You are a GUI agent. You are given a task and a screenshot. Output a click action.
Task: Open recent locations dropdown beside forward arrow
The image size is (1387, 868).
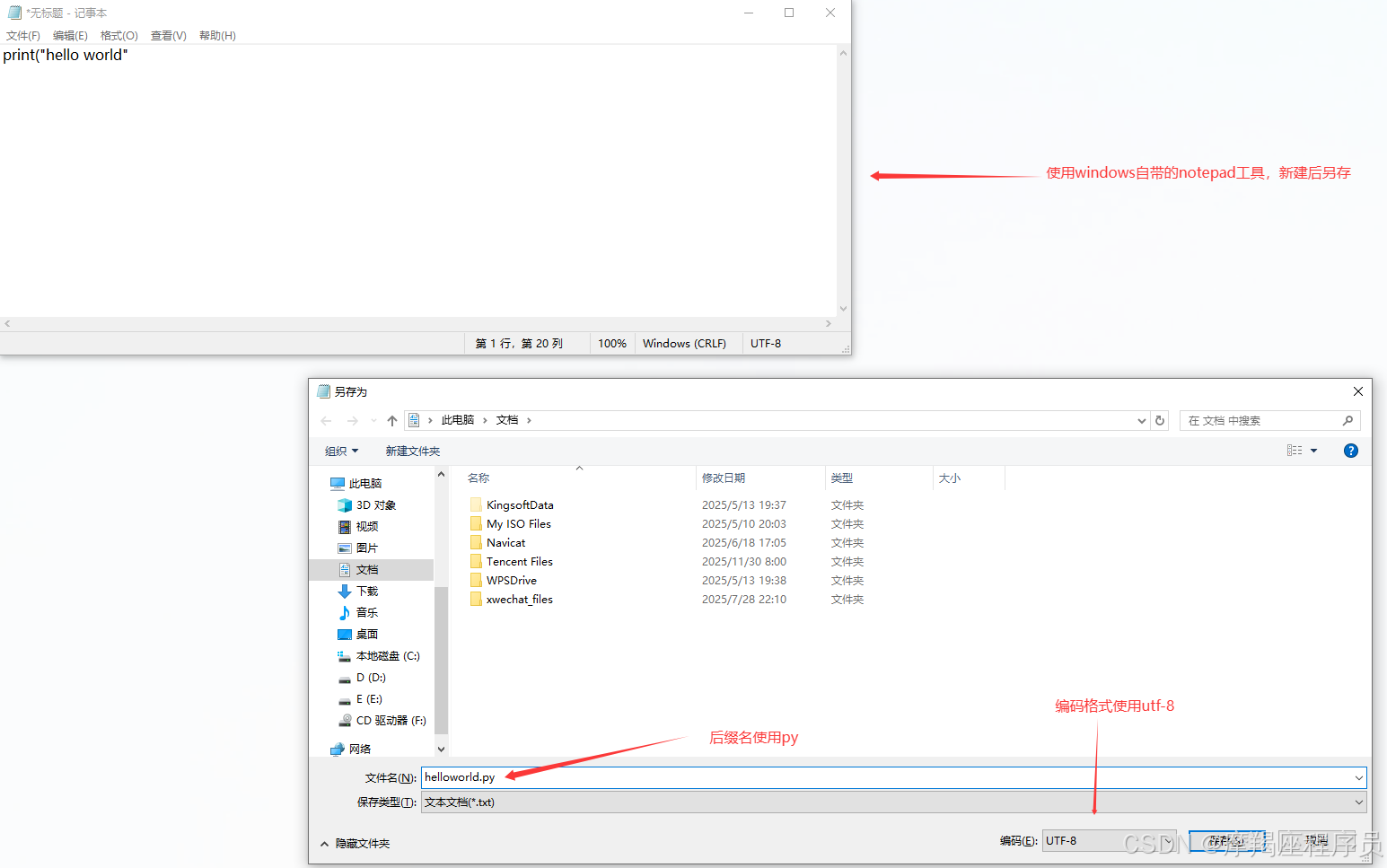(373, 421)
